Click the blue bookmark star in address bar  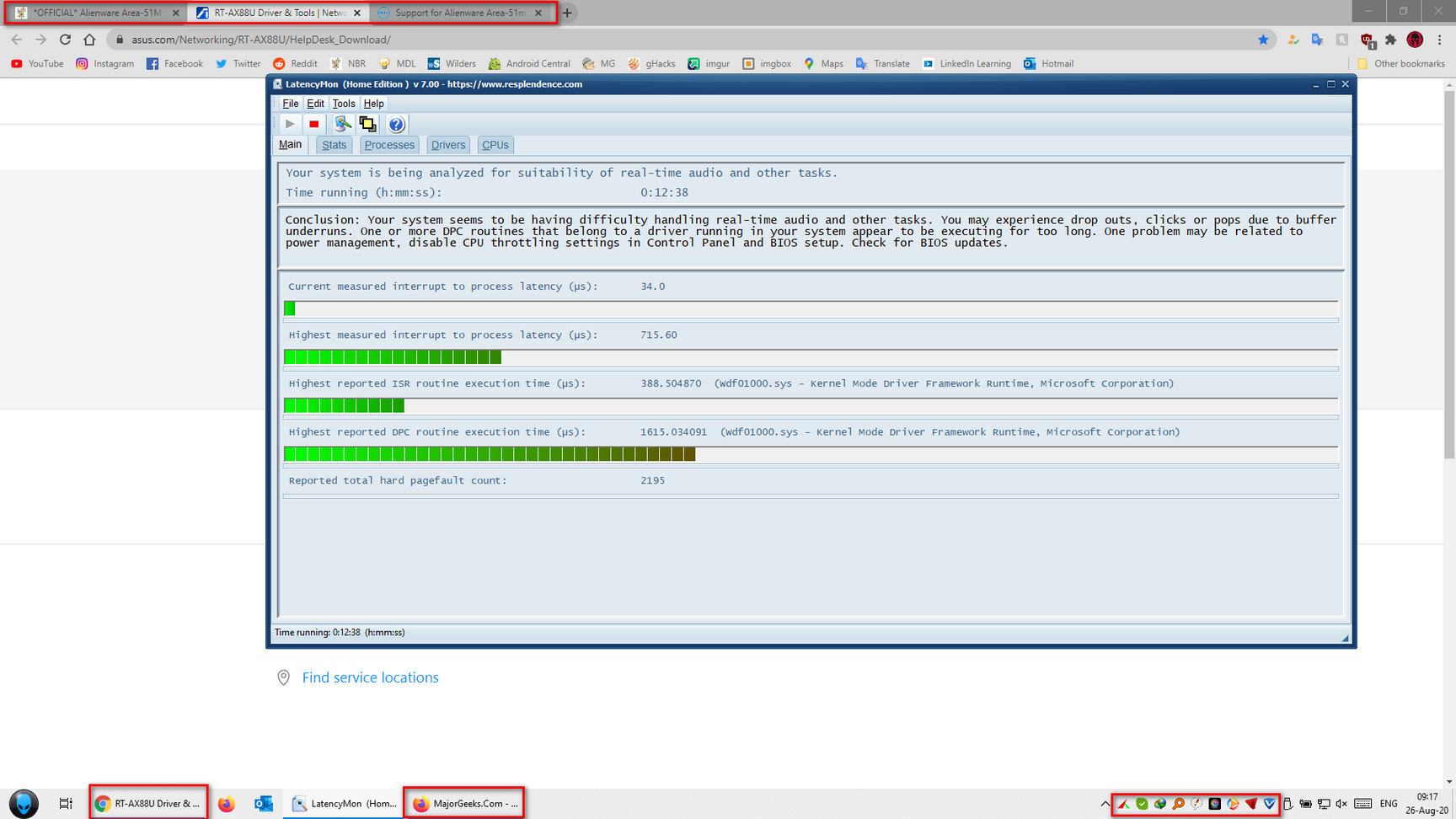tap(1263, 40)
